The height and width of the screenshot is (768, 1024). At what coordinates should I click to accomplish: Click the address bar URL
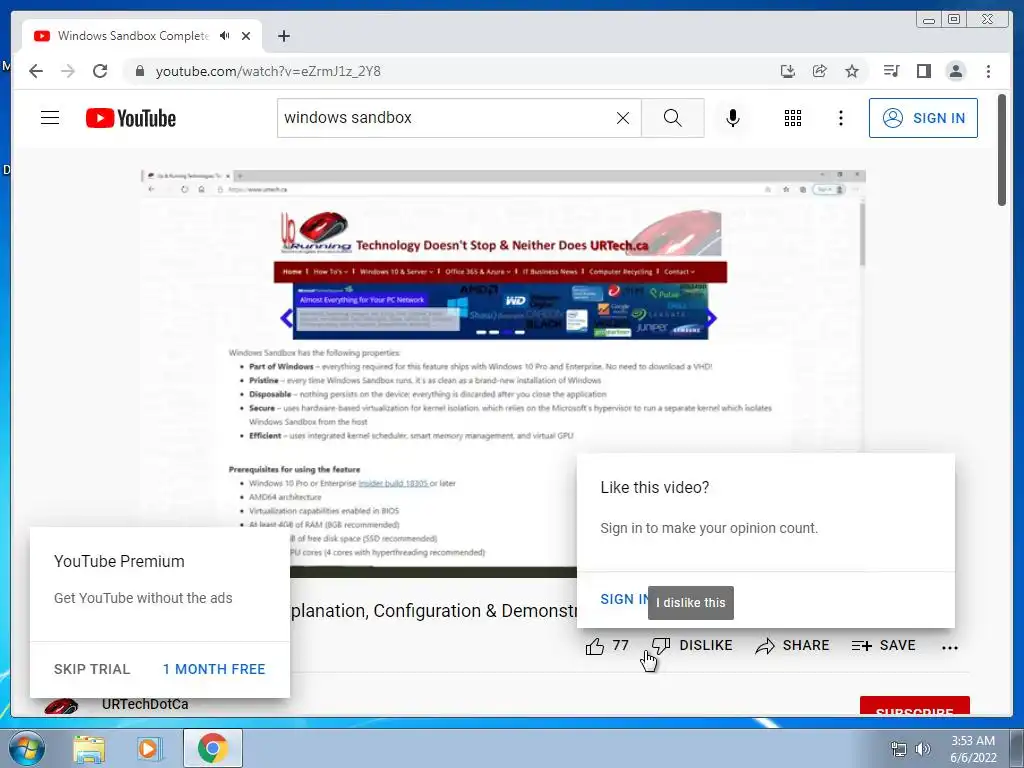(268, 71)
